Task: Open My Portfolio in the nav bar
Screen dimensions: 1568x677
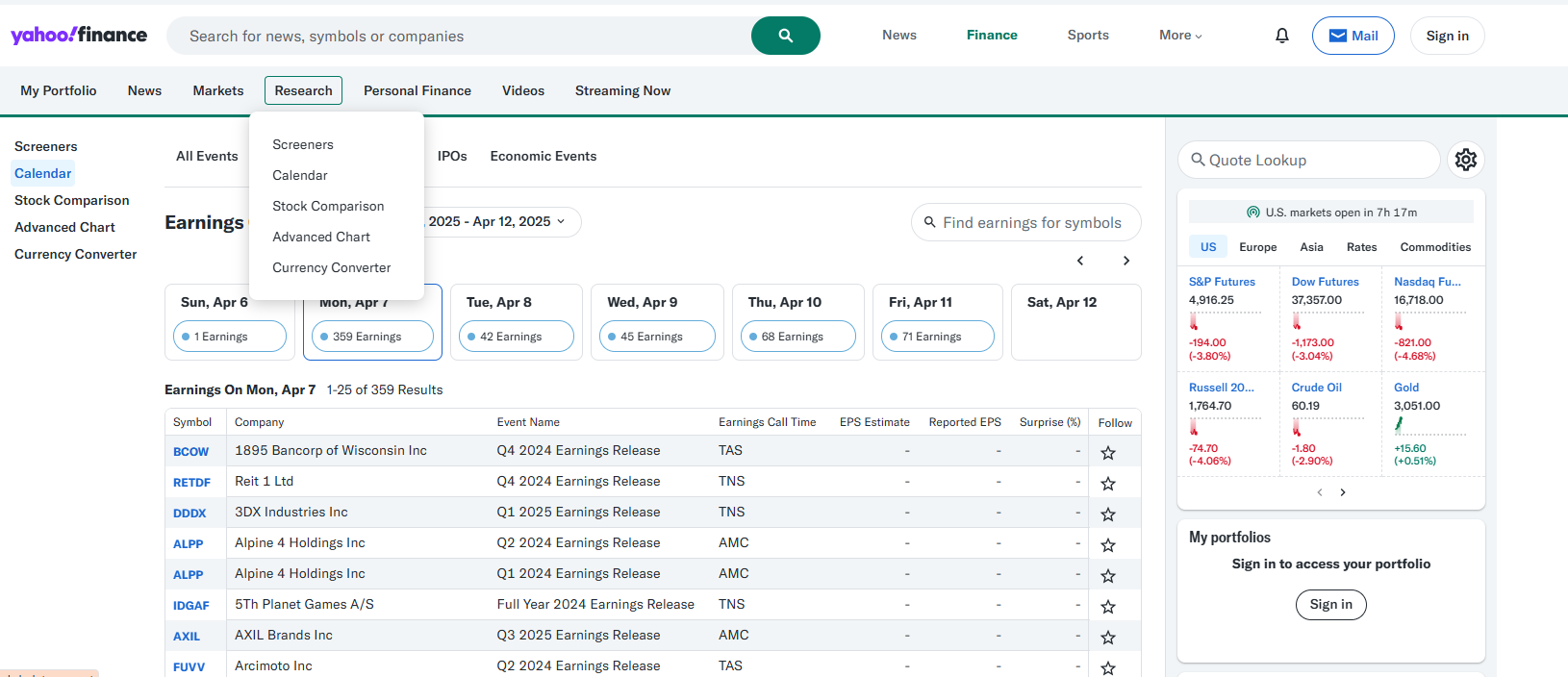Action: tap(59, 90)
